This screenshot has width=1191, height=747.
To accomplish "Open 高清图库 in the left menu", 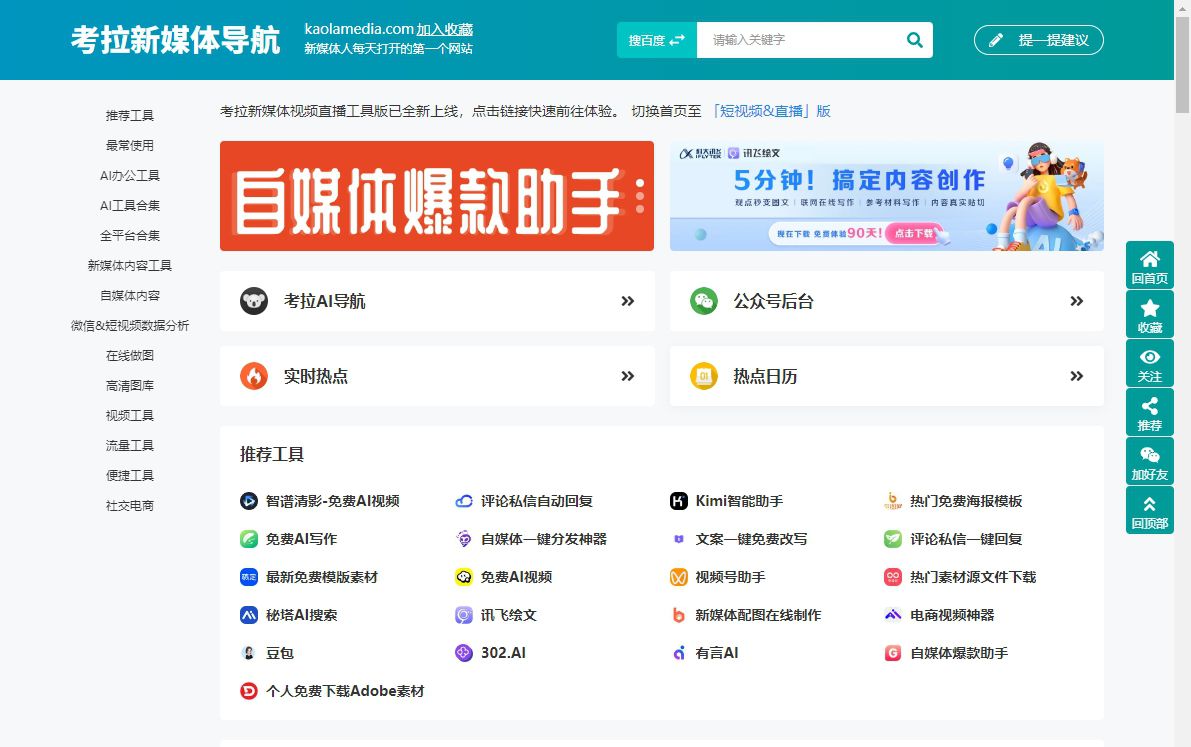I will coord(130,385).
